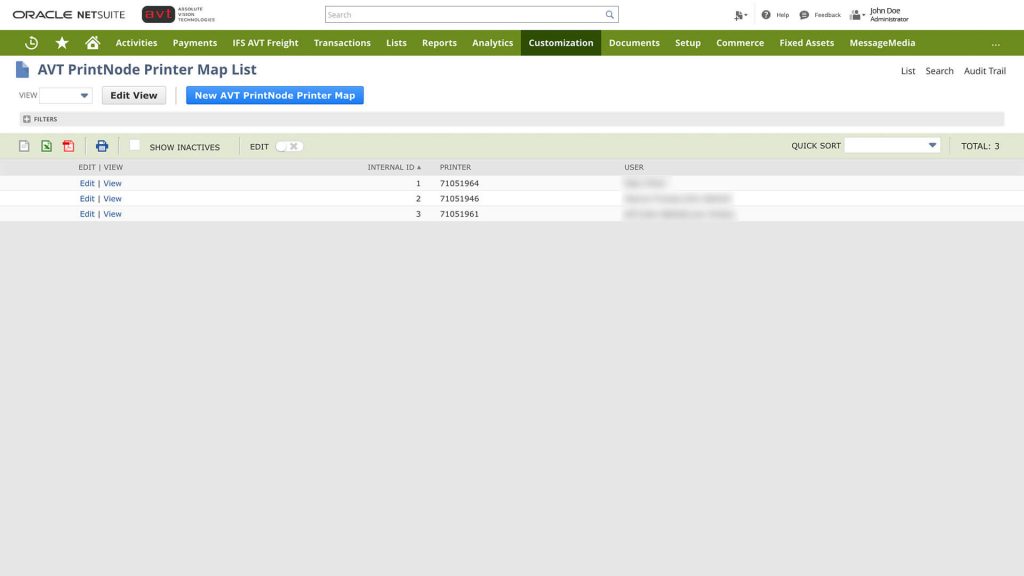The height and width of the screenshot is (576, 1024).
Task: Edit the record for printer 71051964
Action: point(87,184)
